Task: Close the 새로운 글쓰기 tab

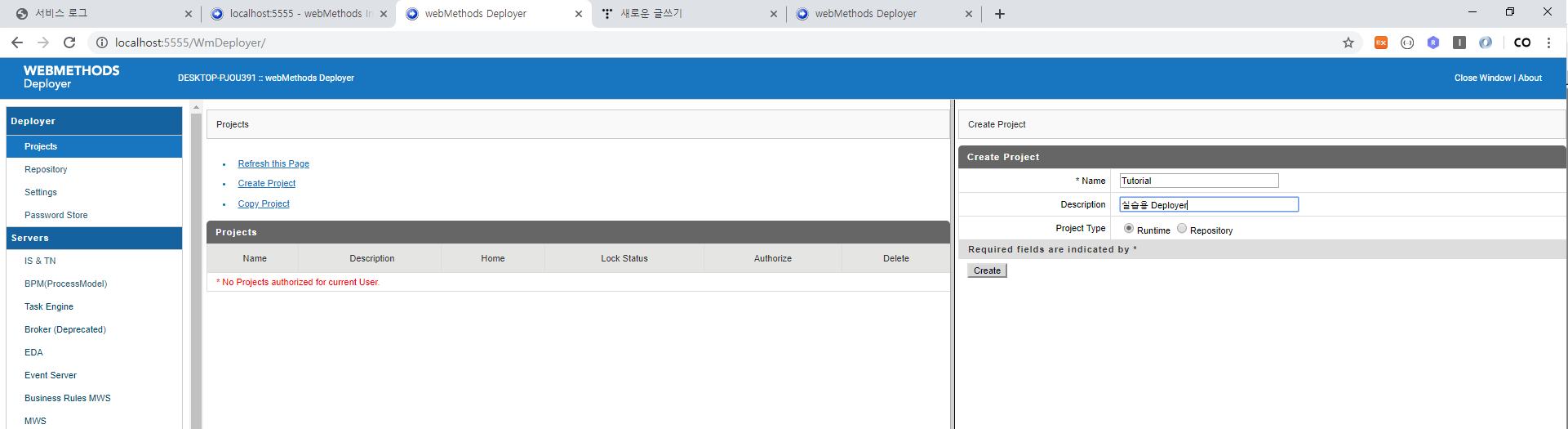Action: 774,14
